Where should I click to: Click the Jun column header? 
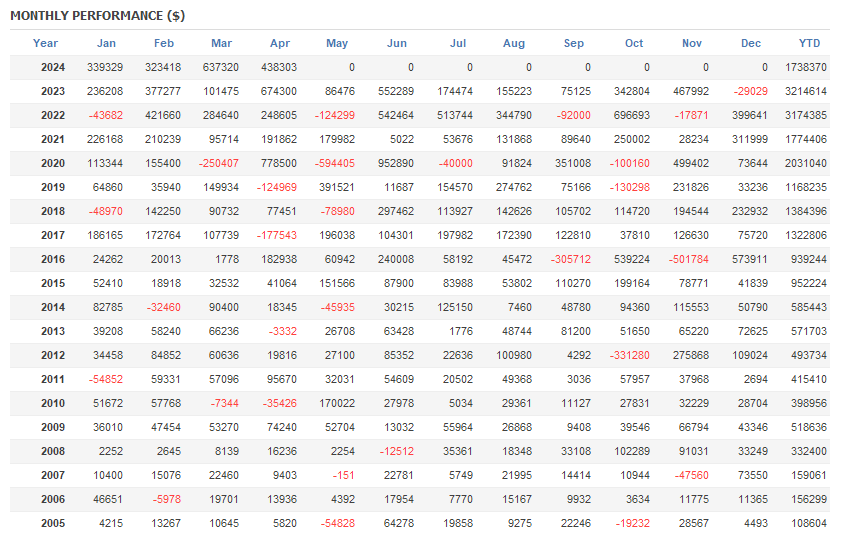[397, 43]
